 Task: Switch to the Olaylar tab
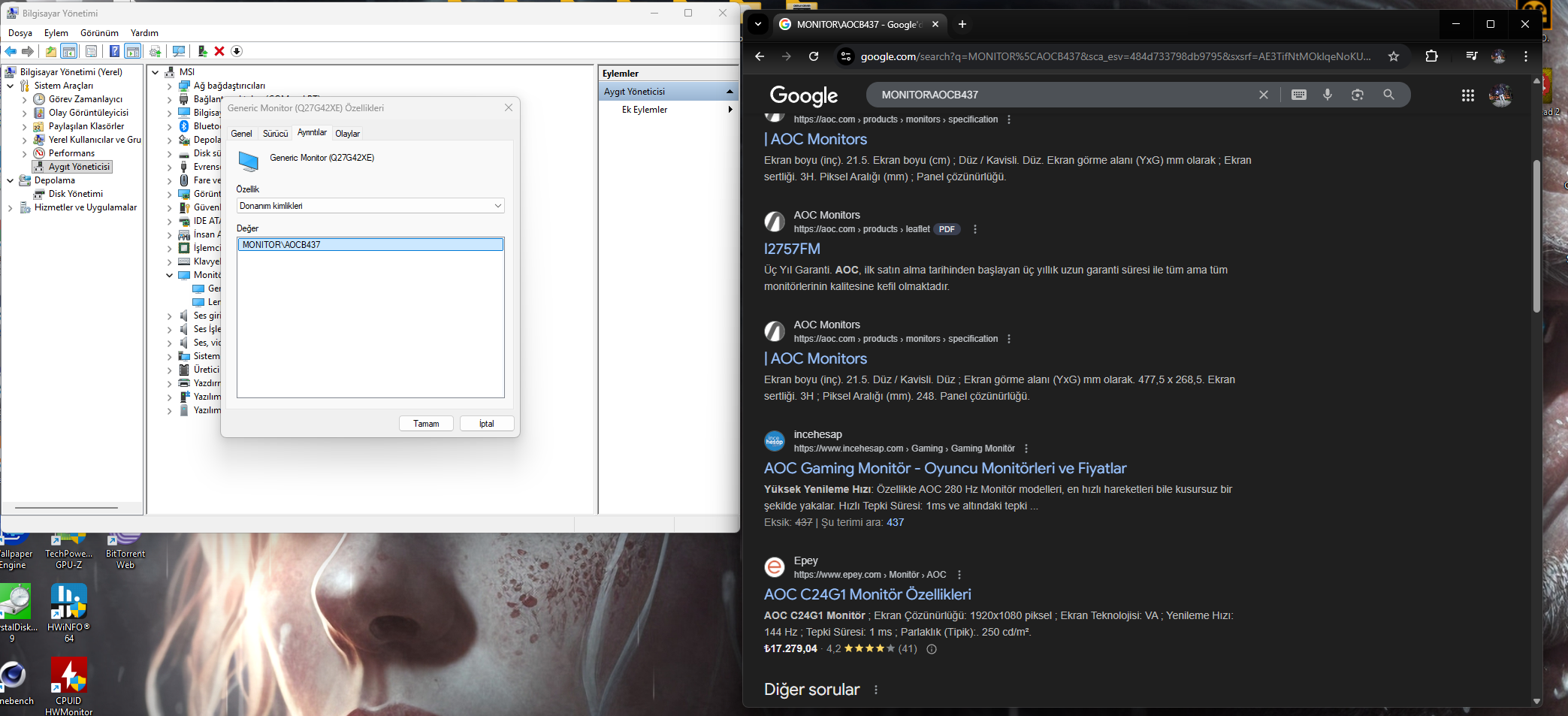[348, 134]
